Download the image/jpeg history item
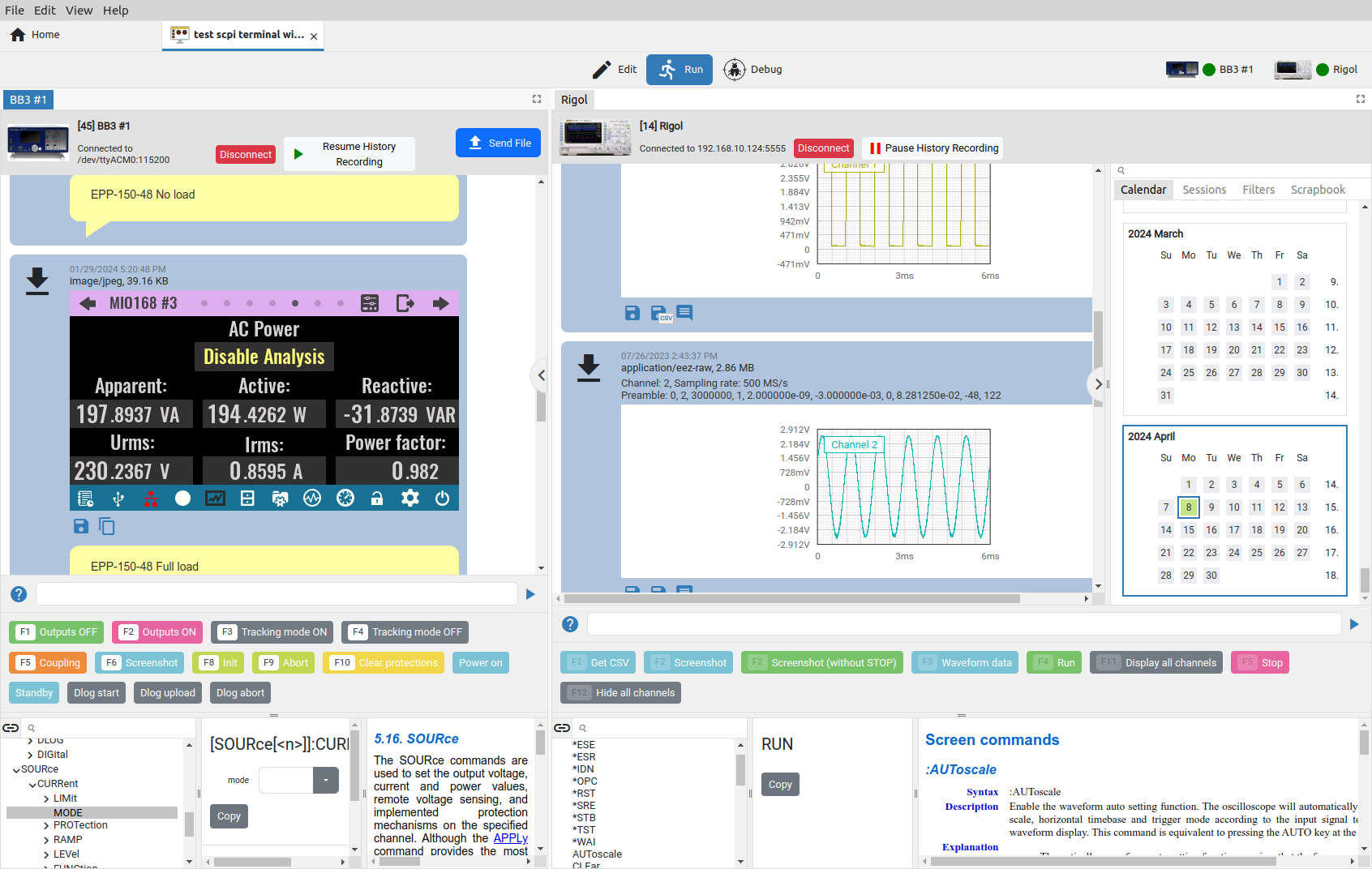 pyautogui.click(x=37, y=280)
